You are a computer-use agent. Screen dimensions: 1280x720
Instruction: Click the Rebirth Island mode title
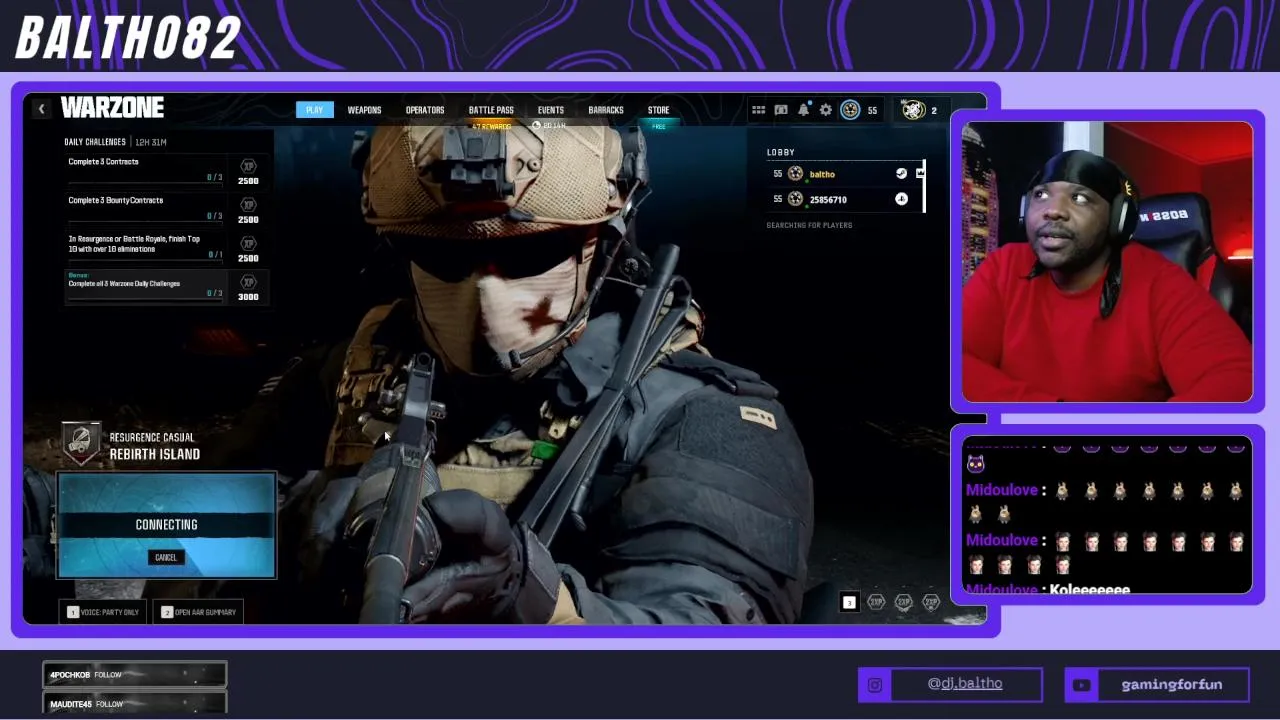click(155, 454)
